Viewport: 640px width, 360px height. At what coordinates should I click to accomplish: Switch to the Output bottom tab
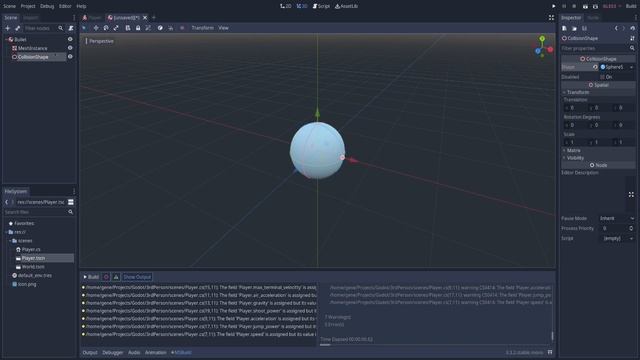(90, 352)
